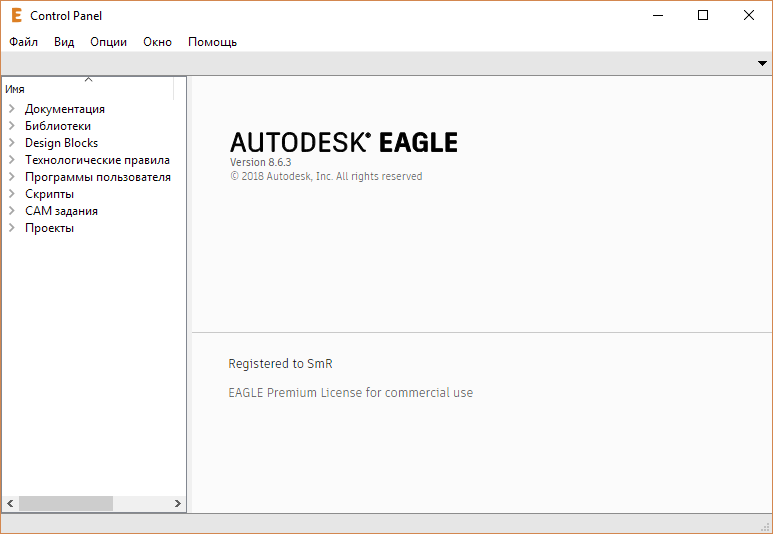773x534 pixels.
Task: Select the Скрипты item
Action: tap(49, 194)
